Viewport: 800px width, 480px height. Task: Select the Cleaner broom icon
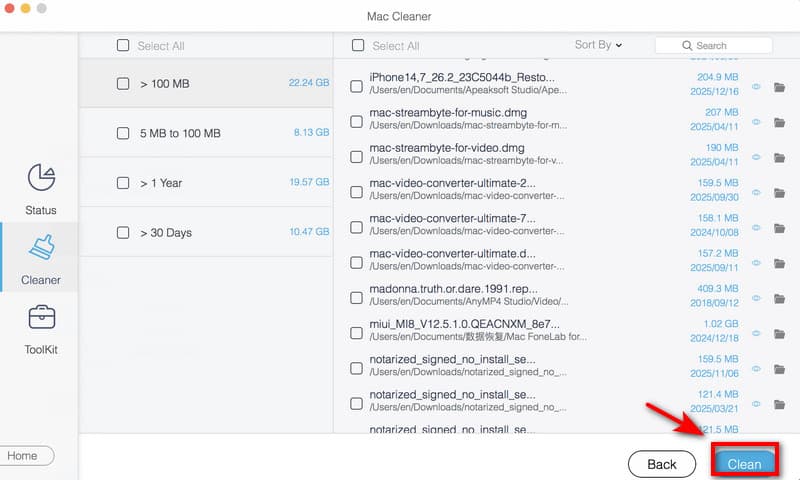click(41, 248)
